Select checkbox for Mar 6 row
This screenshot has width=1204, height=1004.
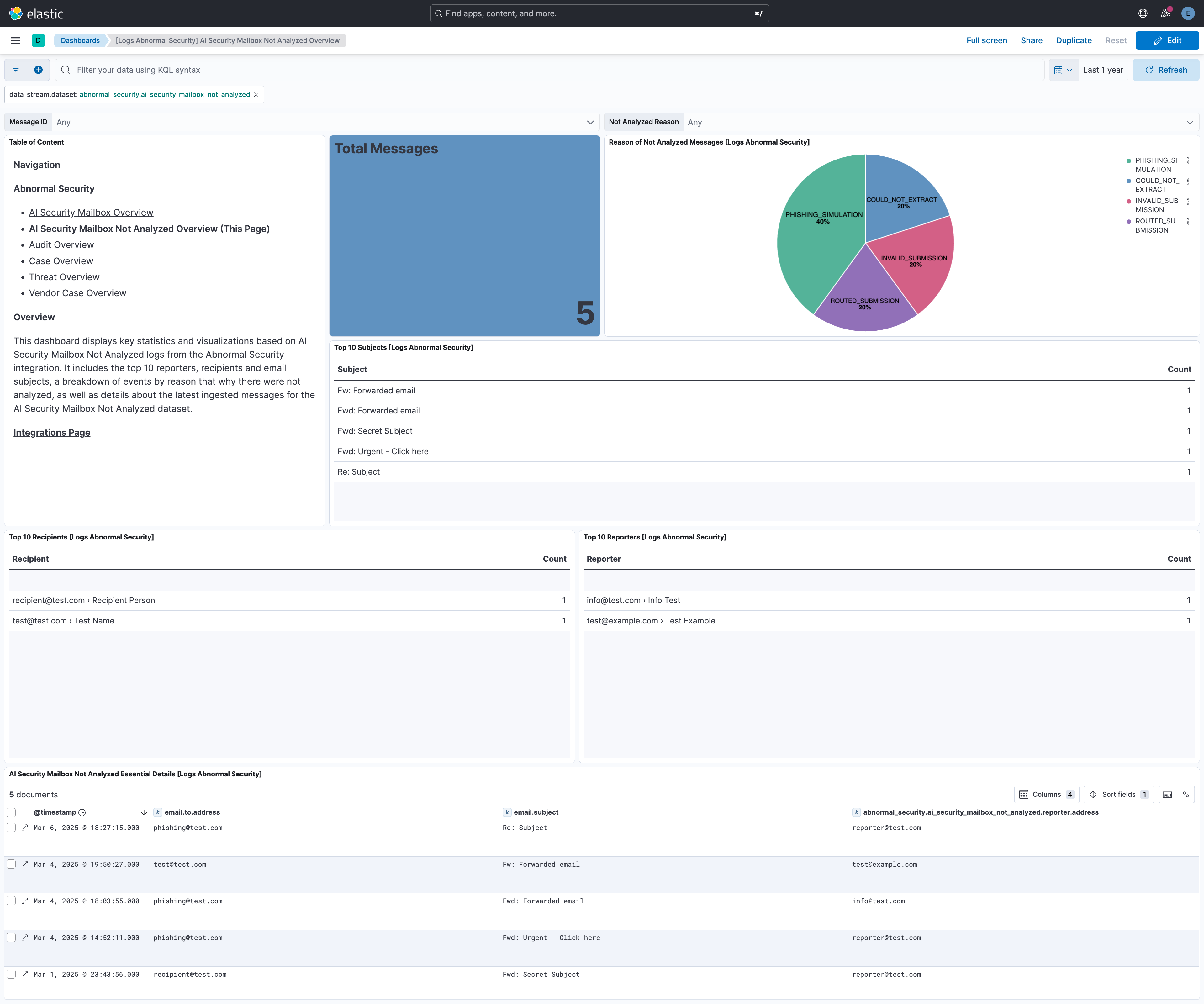(12, 828)
